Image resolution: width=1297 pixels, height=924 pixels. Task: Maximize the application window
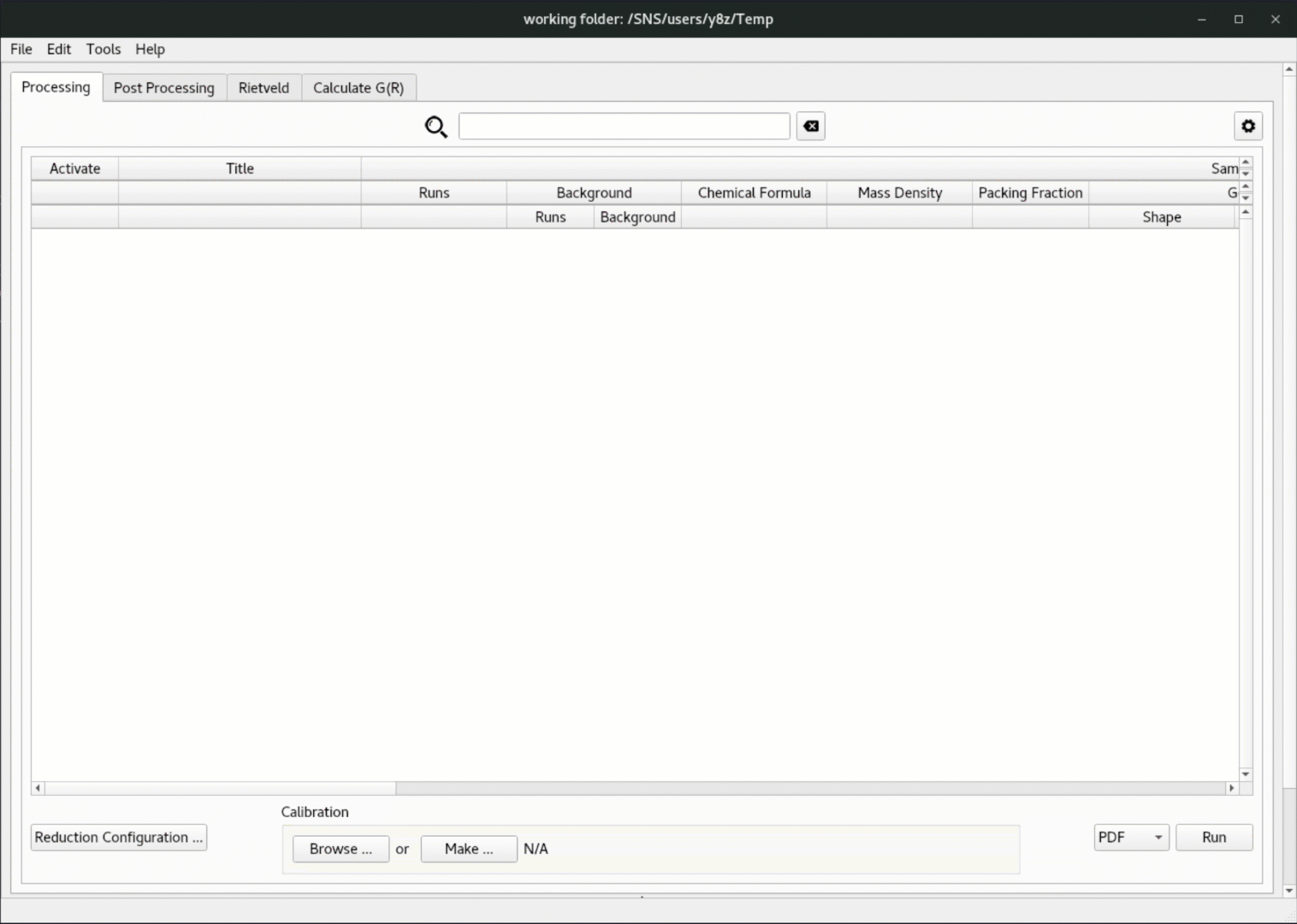coord(1238,19)
